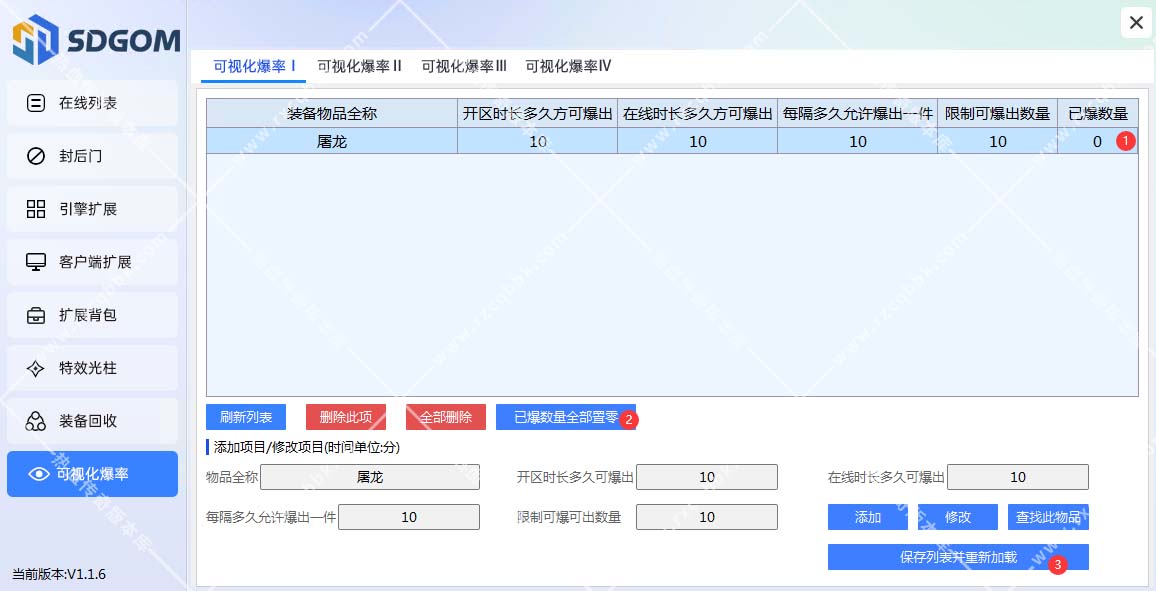Click the 特效光柱 sparkle icon
Screen dimensions: 1156x591
coord(36,368)
